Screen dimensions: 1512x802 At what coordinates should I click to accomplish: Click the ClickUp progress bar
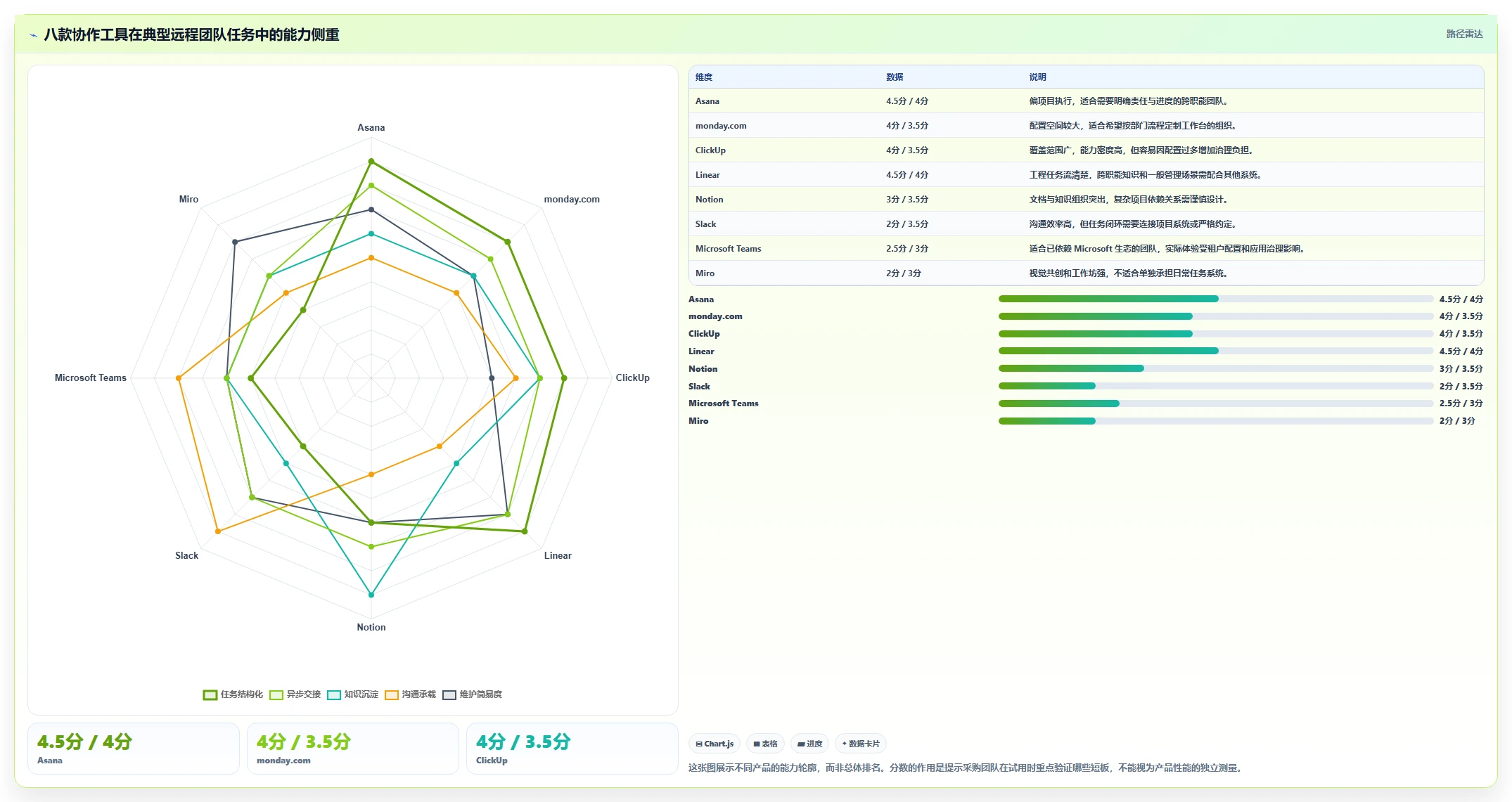pos(1215,334)
